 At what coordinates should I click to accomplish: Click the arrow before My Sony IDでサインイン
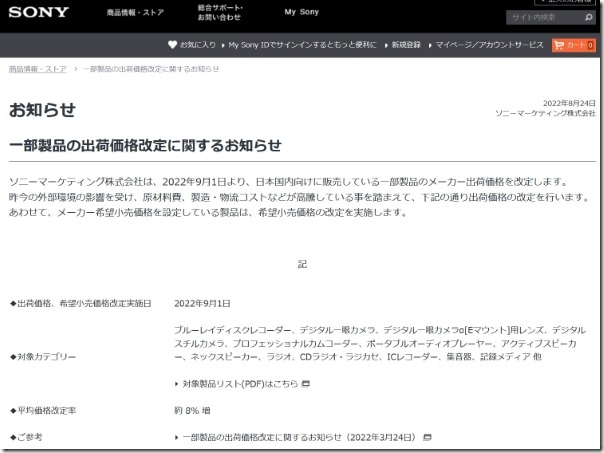pyautogui.click(x=223, y=45)
